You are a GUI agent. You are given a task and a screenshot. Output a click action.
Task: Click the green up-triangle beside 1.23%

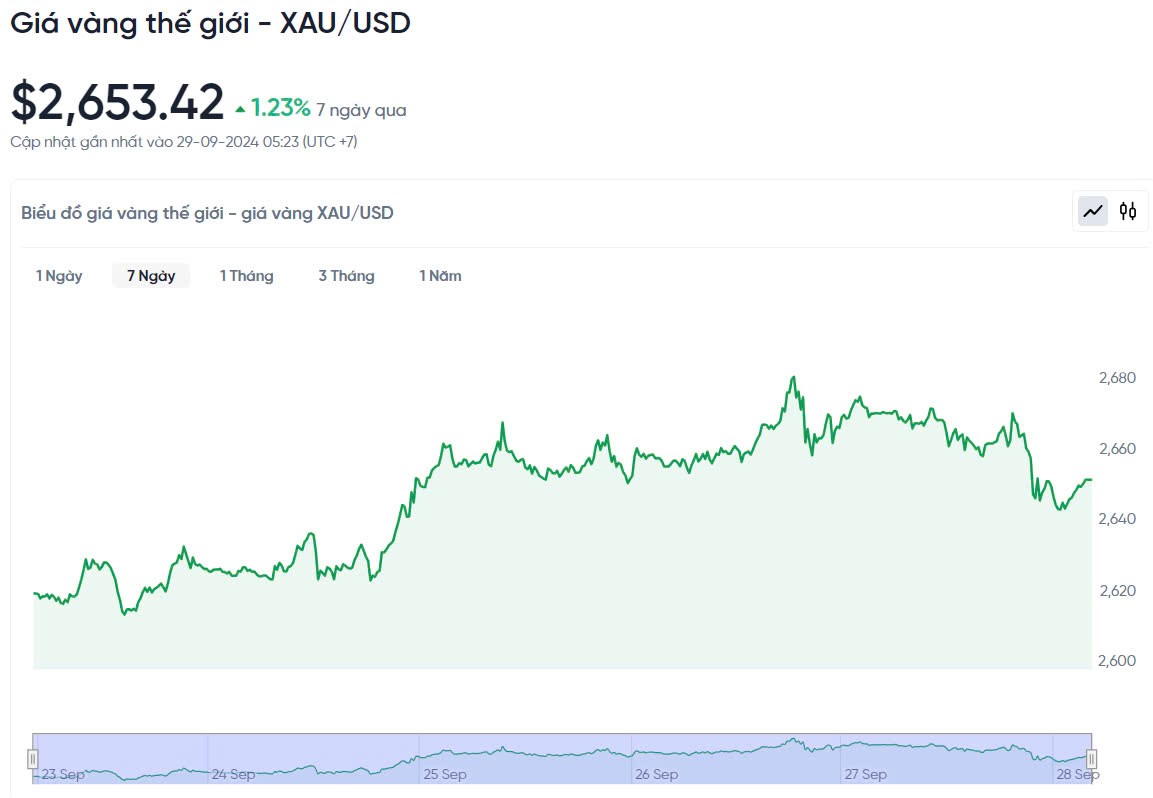click(240, 109)
